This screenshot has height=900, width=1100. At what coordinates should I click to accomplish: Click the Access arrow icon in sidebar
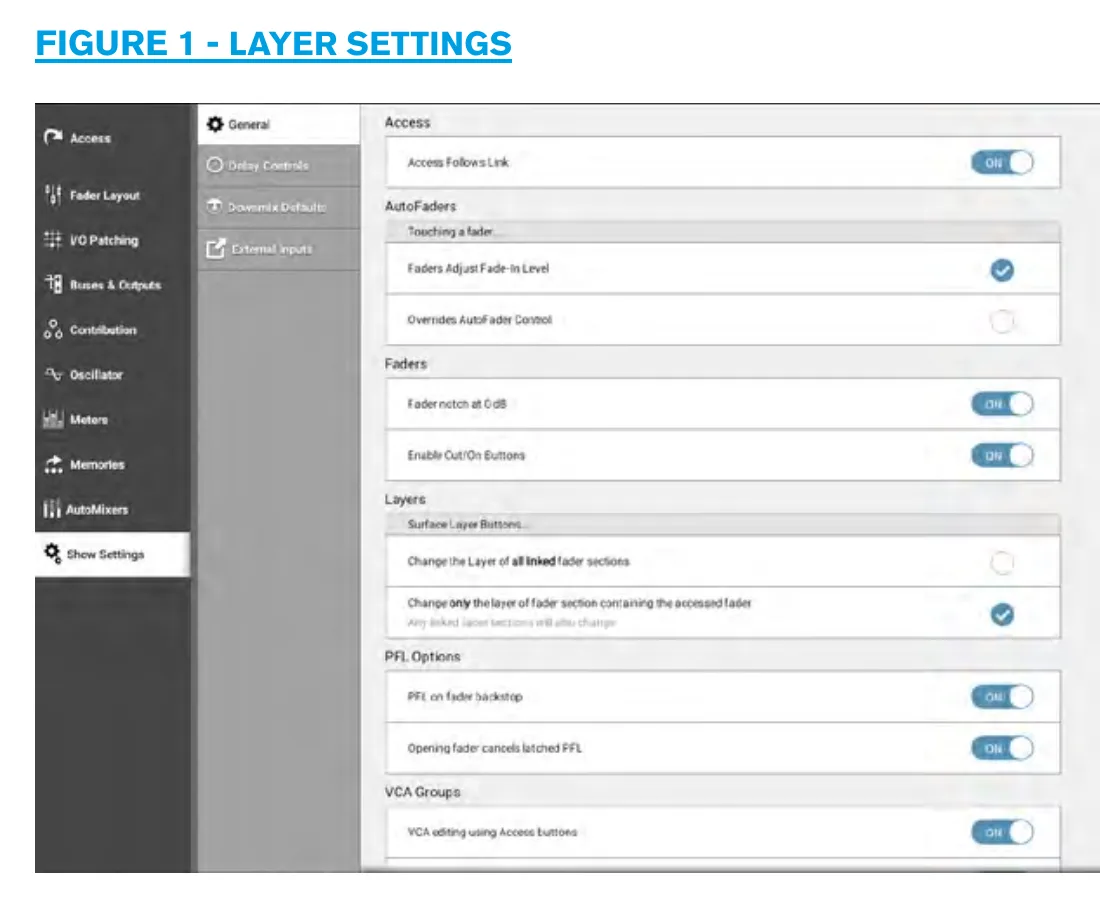click(x=53, y=137)
